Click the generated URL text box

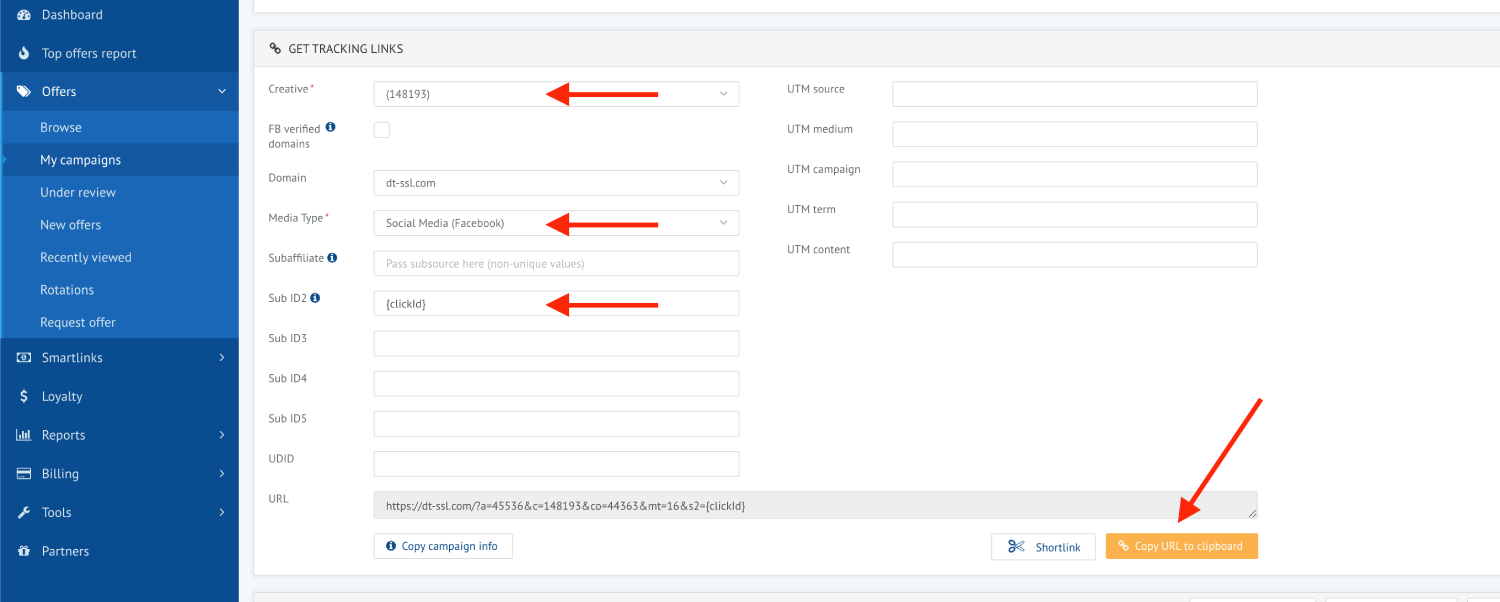[x=815, y=505]
